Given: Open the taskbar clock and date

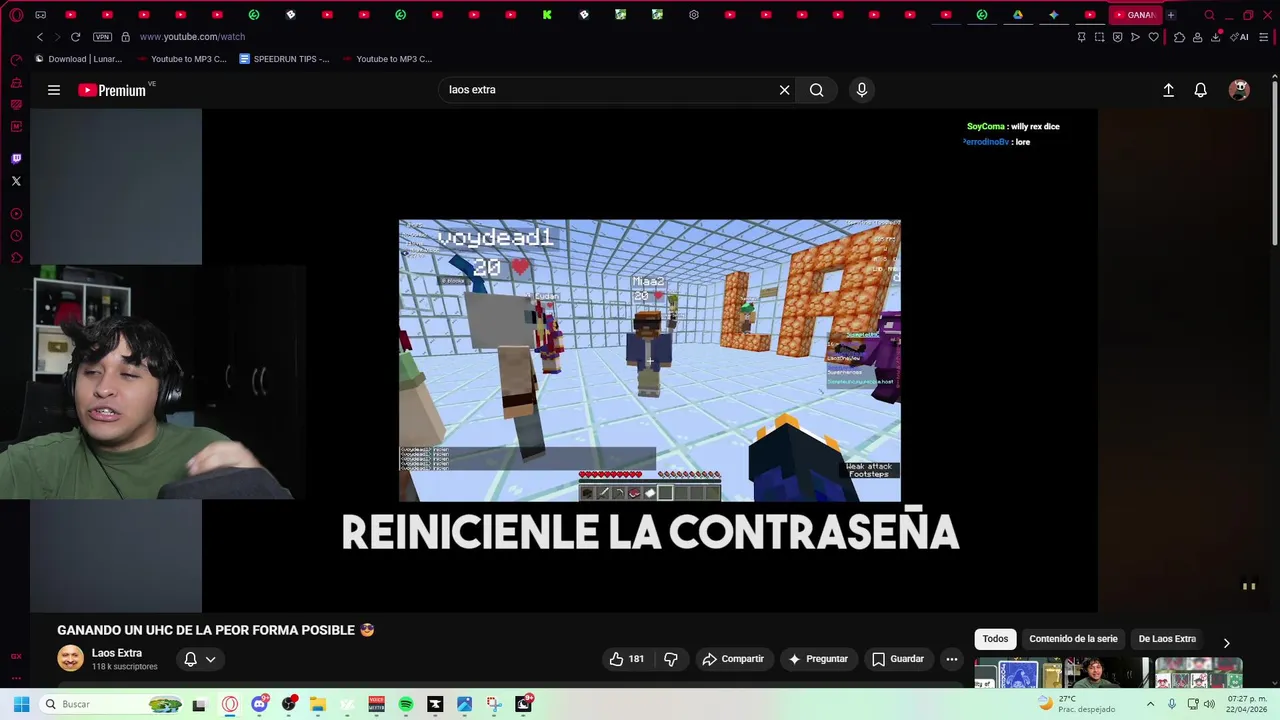Looking at the screenshot, I should [x=1248, y=704].
